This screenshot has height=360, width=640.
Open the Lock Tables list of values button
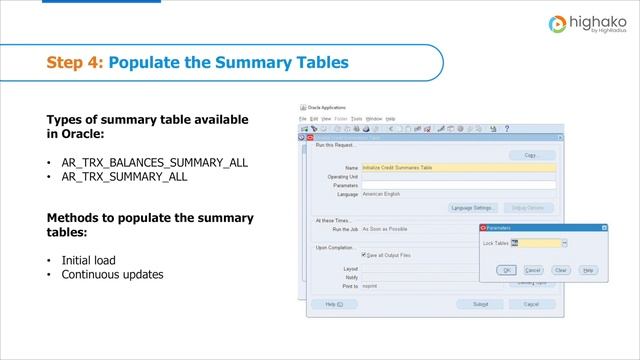tap(564, 243)
